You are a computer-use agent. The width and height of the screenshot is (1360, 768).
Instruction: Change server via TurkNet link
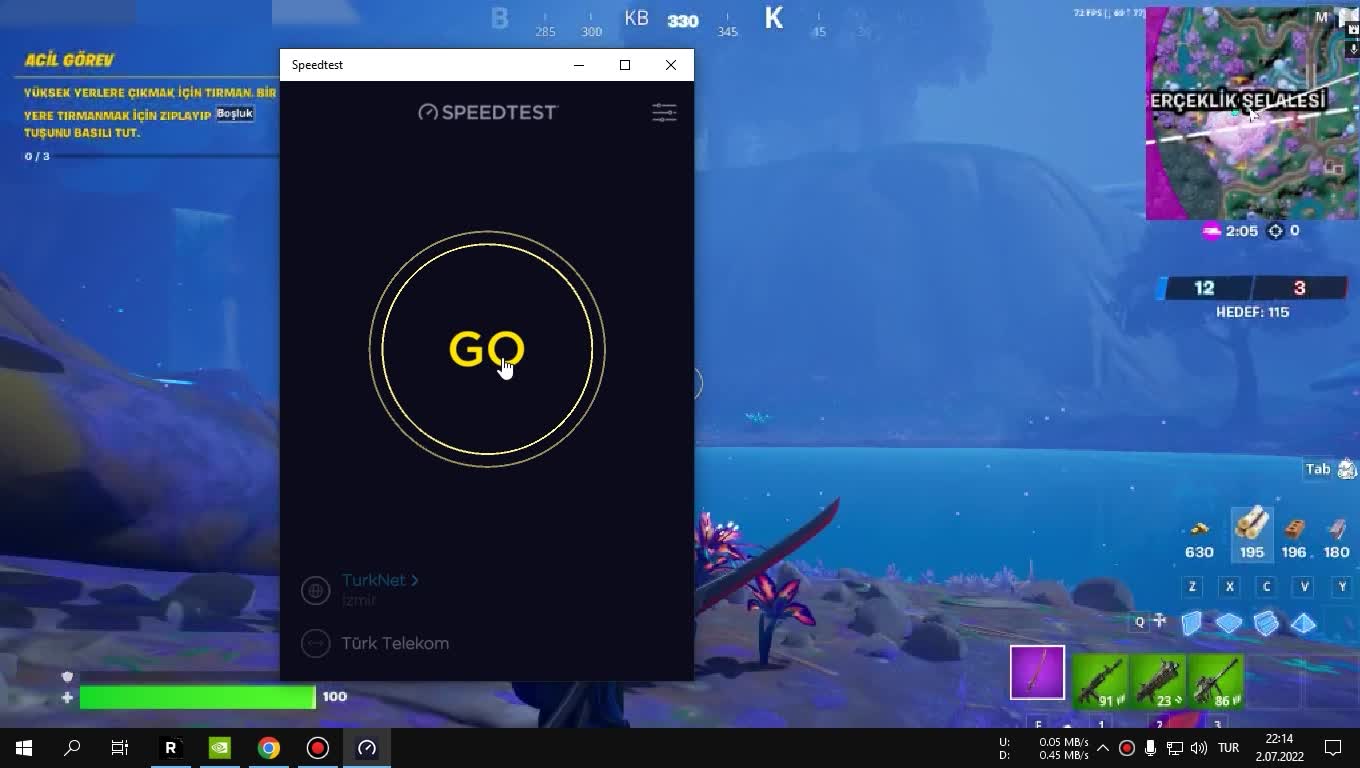tap(373, 580)
